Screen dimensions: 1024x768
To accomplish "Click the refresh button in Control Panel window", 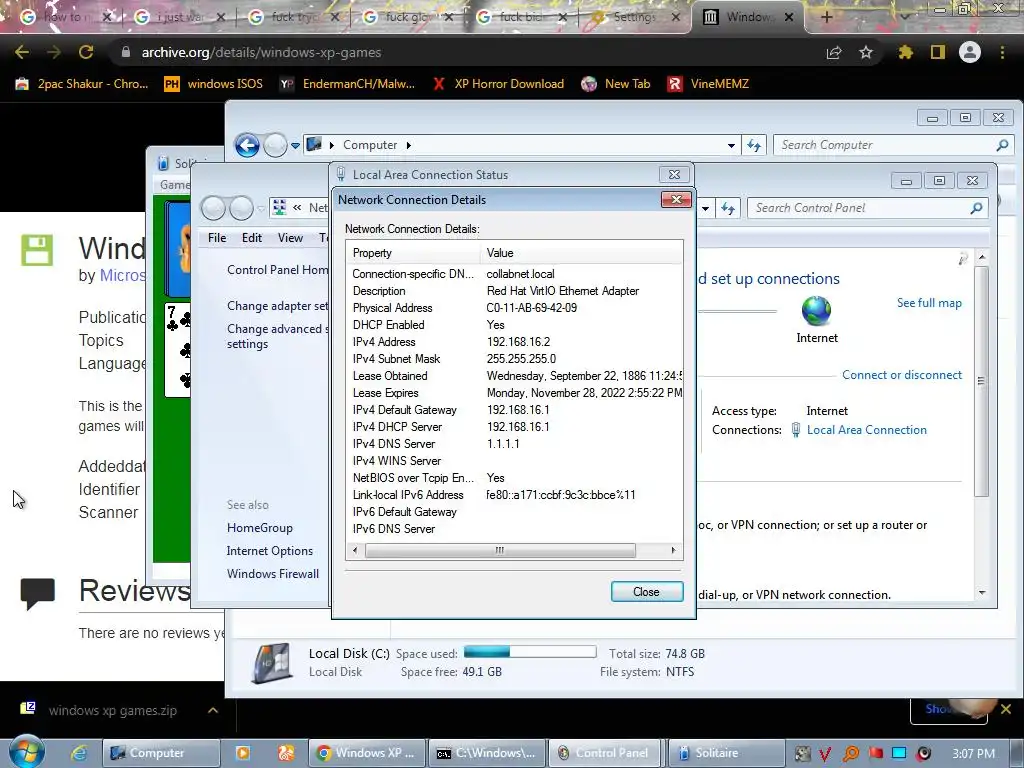I will (728, 208).
